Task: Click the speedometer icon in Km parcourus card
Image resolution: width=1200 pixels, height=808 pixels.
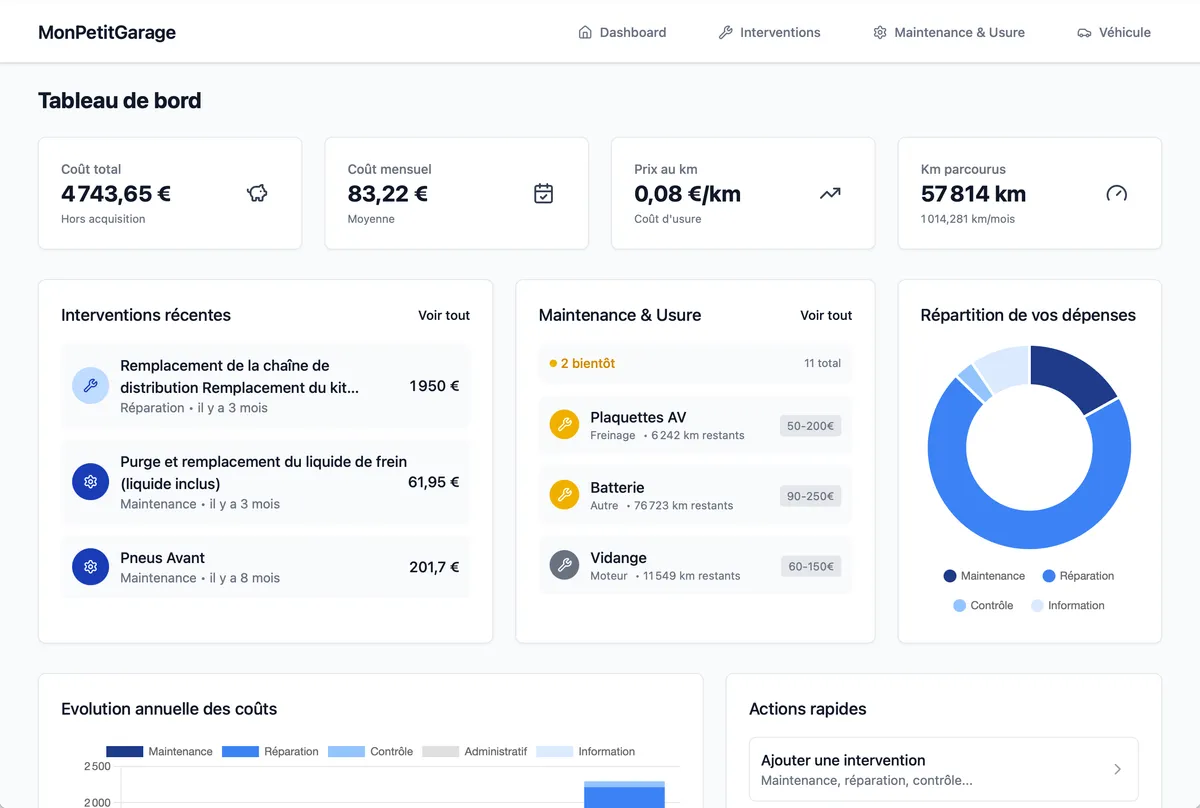Action: point(1116,193)
